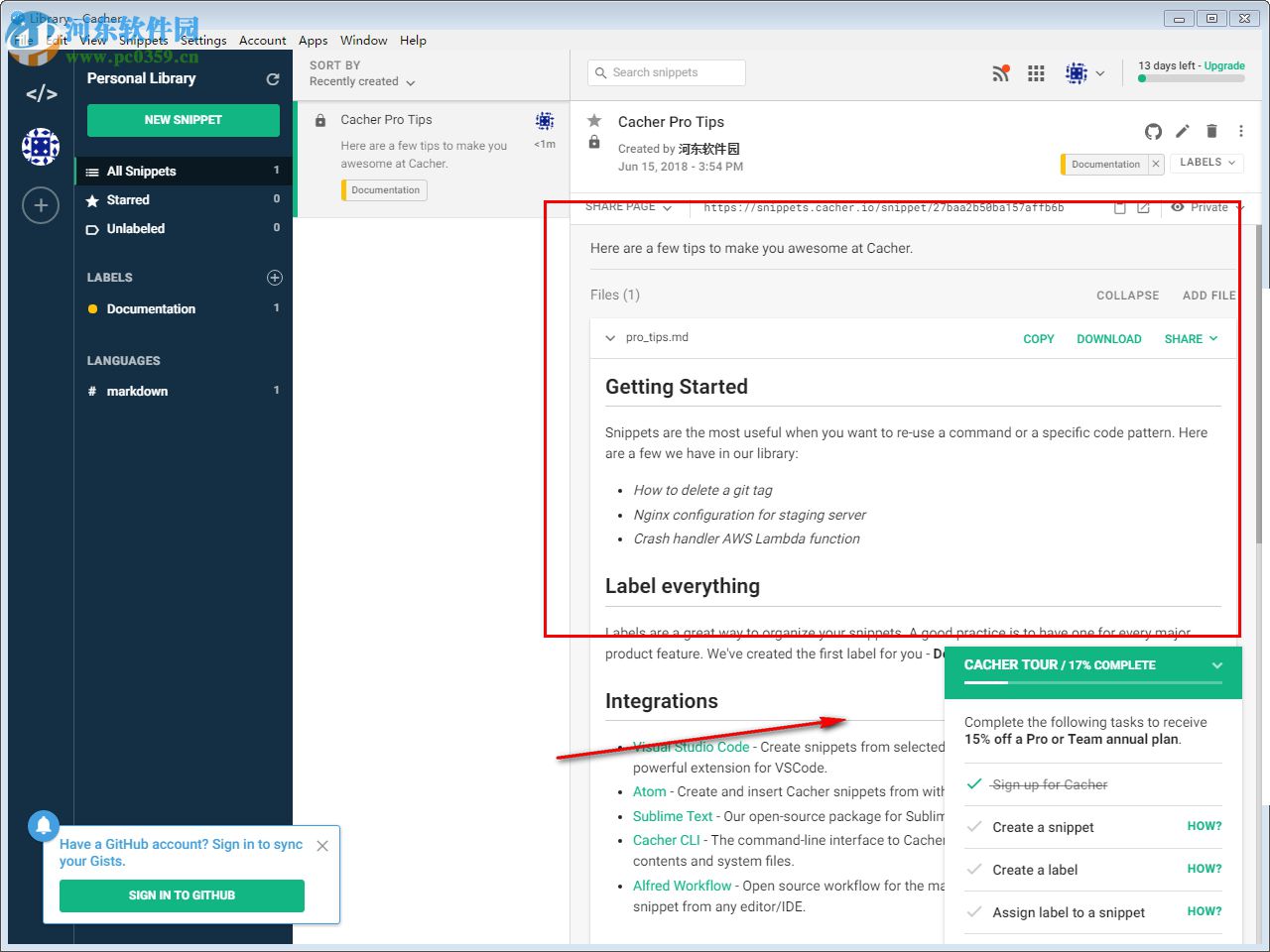Collapse the pro_tips.md file
Screen dimensions: 1270x952
coord(610,338)
